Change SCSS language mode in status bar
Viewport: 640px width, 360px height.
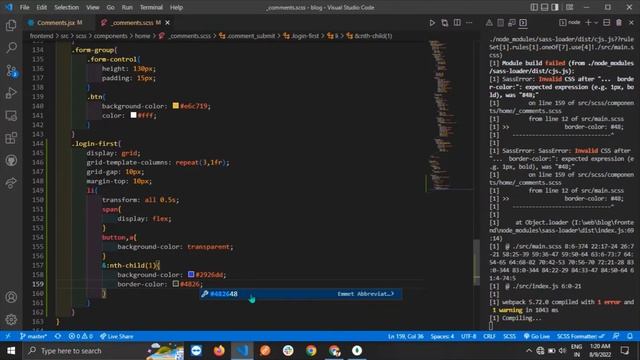point(509,336)
